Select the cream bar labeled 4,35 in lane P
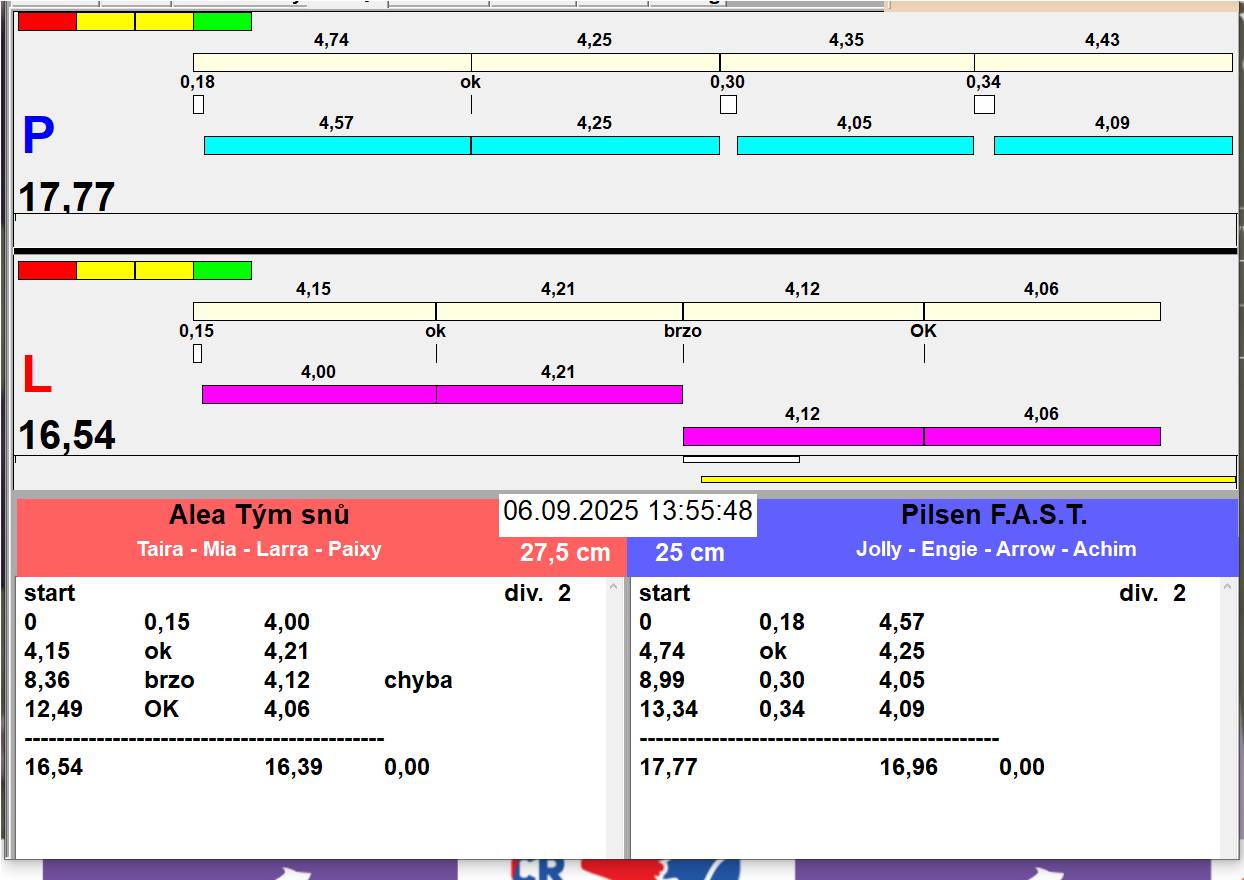This screenshot has height=880, width=1244. 847,62
